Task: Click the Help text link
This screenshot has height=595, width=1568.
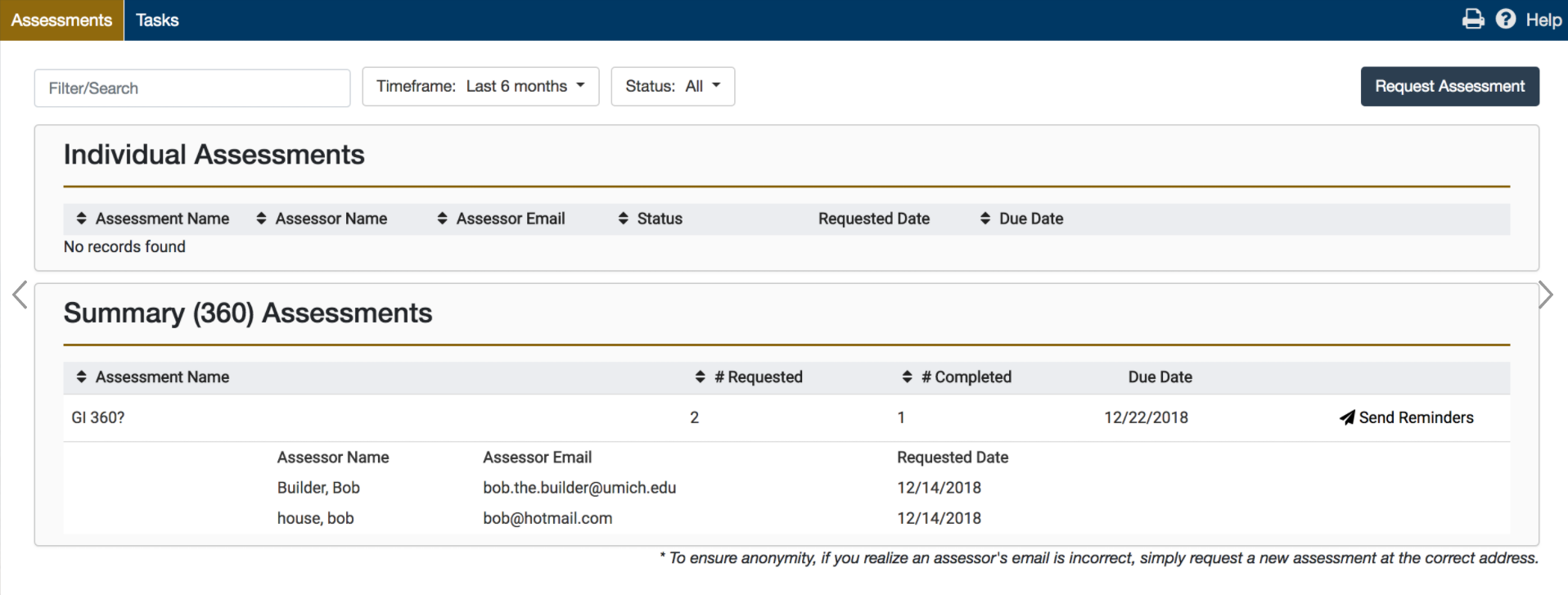Action: click(1543, 20)
